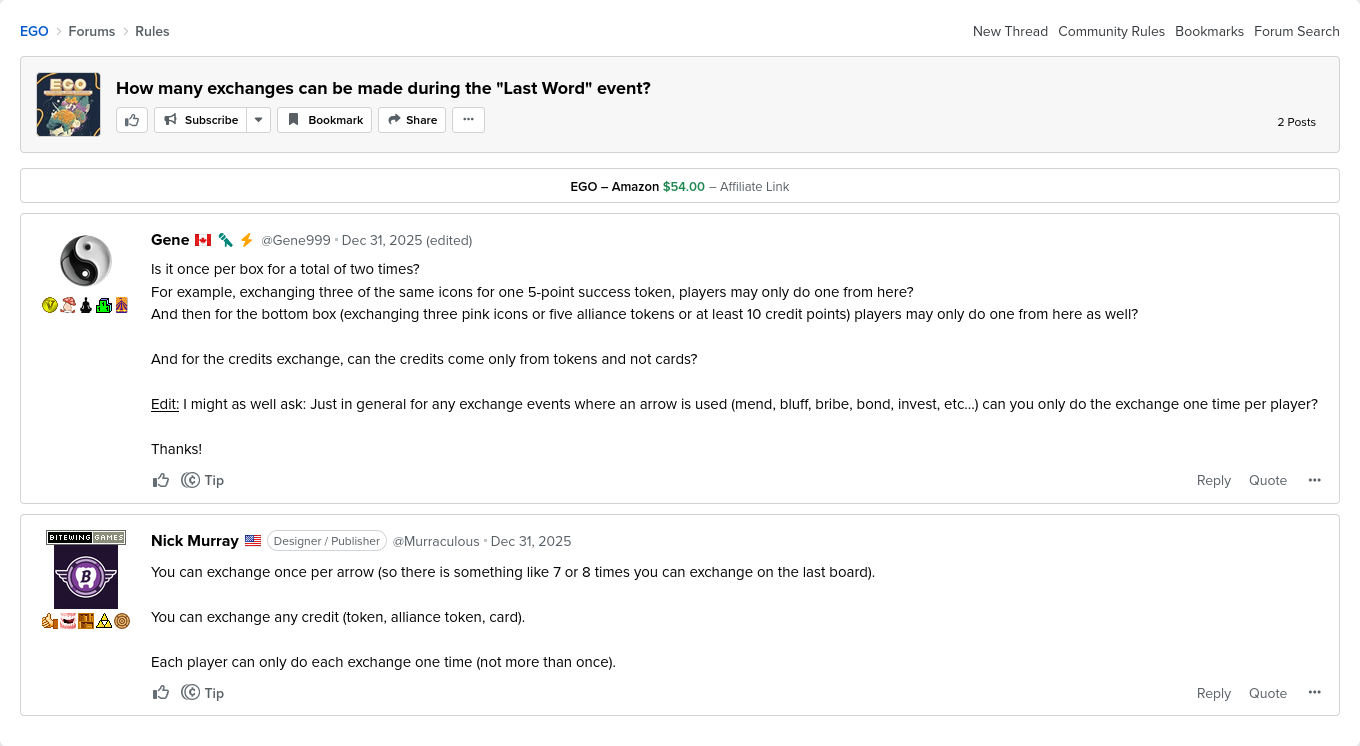Go to Community Rules
The height and width of the screenshot is (746, 1360).
[x=1111, y=31]
